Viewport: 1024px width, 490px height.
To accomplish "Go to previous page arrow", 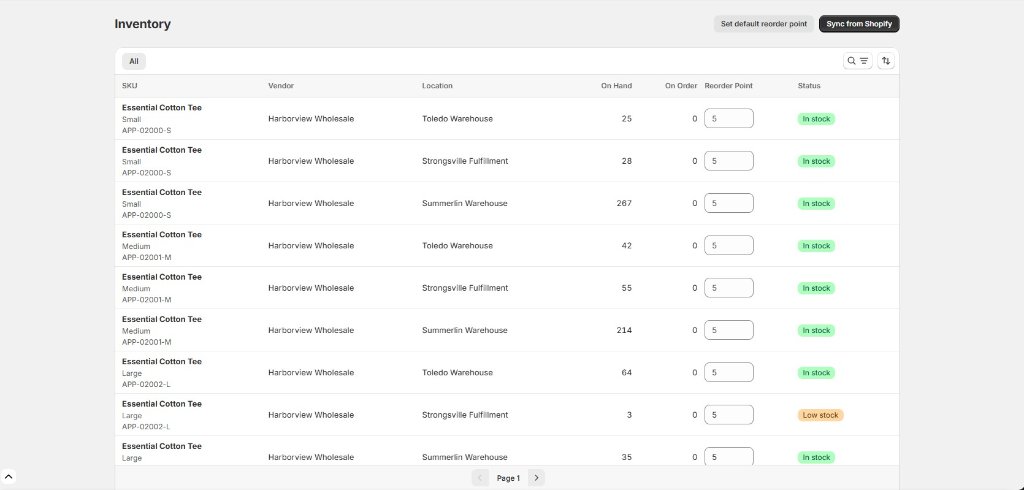I will pyautogui.click(x=480, y=478).
